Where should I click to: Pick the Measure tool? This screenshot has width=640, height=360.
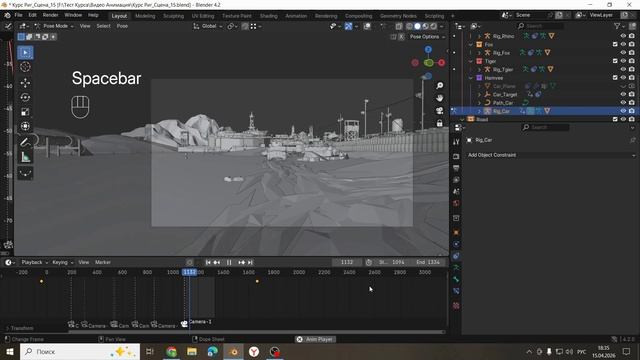(25, 157)
